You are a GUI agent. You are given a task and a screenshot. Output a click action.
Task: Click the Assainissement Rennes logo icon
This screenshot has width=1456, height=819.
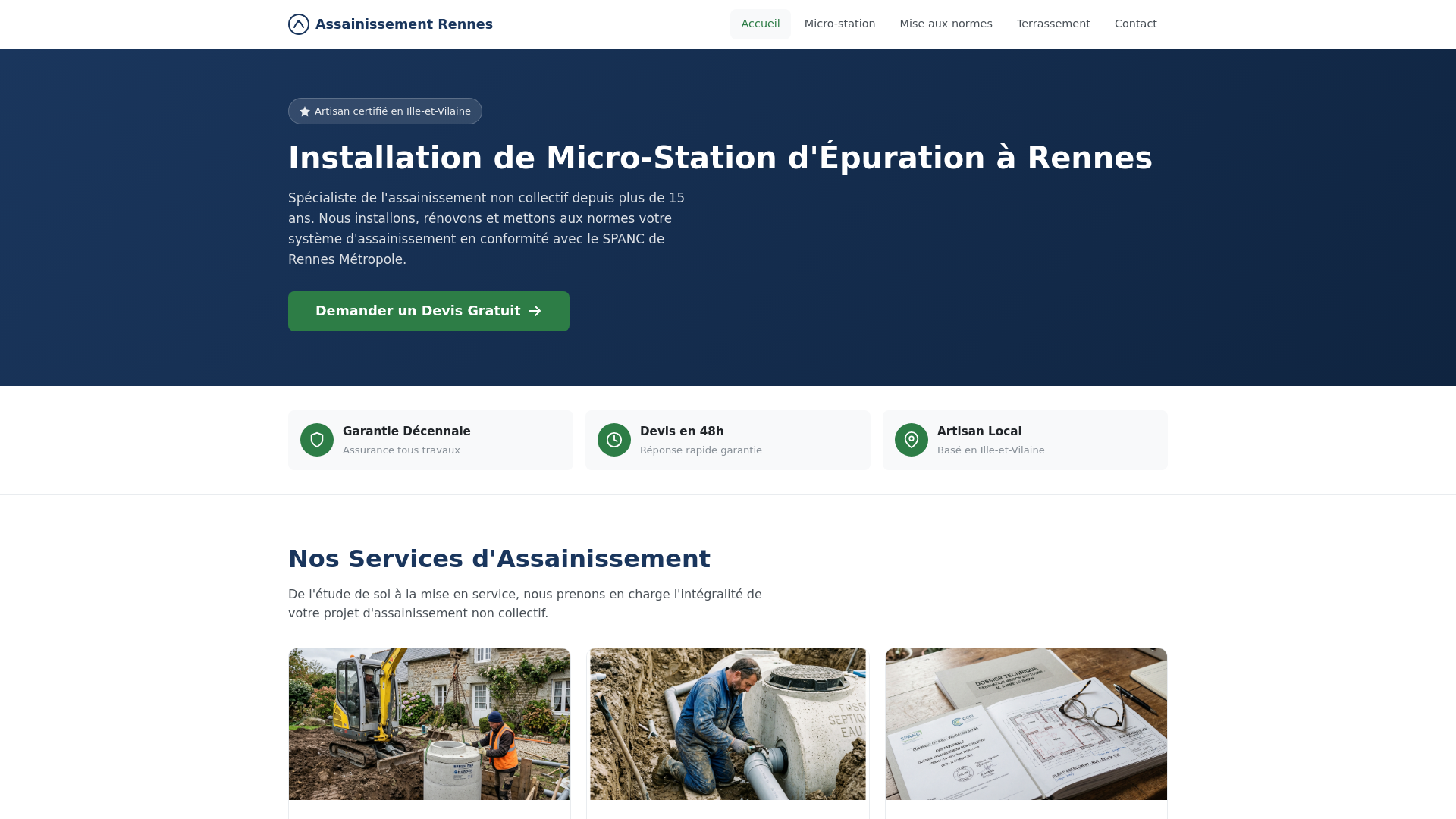coord(299,24)
